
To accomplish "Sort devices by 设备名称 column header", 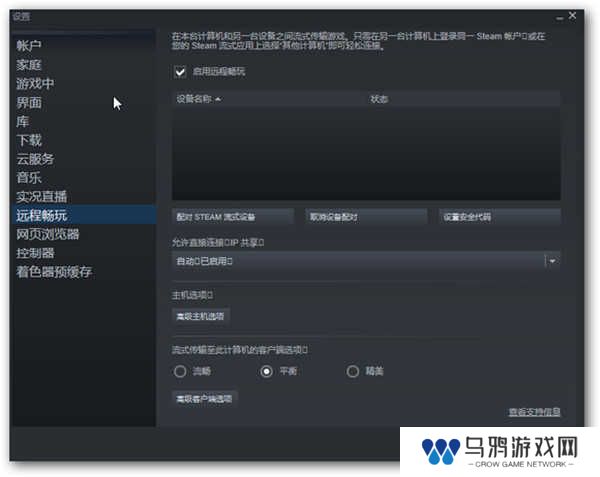I will 270,99.
